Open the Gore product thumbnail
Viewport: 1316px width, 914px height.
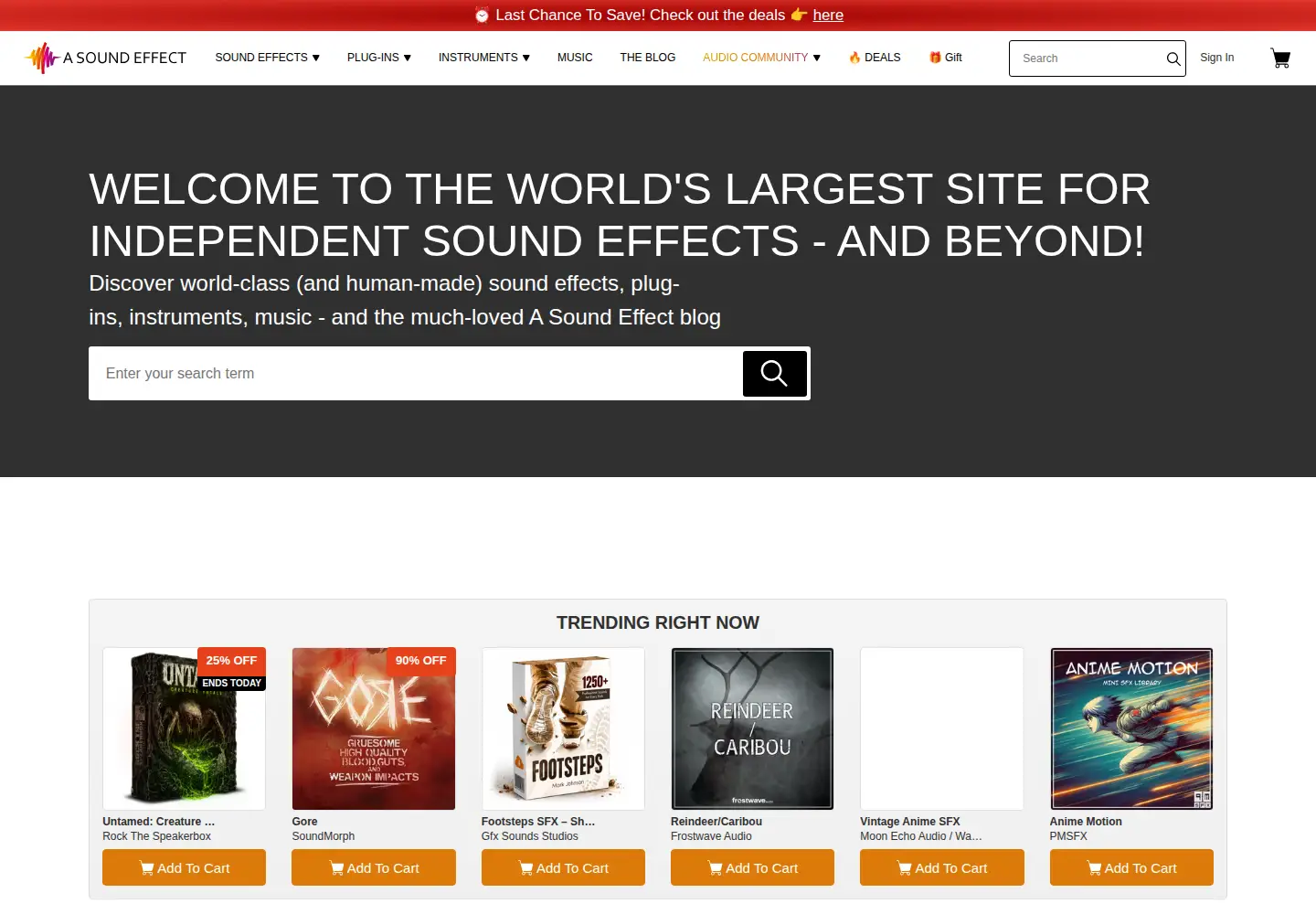[x=374, y=728]
